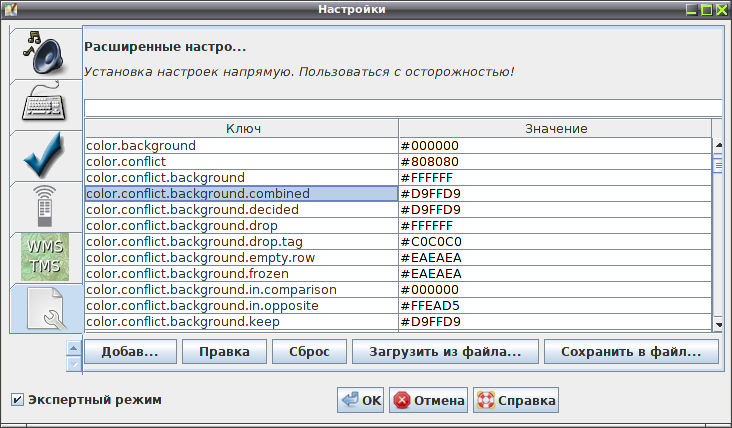Viewport: 732px width, 428px height.
Task: Open the keyboard shortcuts settings tab
Action: click(x=46, y=105)
